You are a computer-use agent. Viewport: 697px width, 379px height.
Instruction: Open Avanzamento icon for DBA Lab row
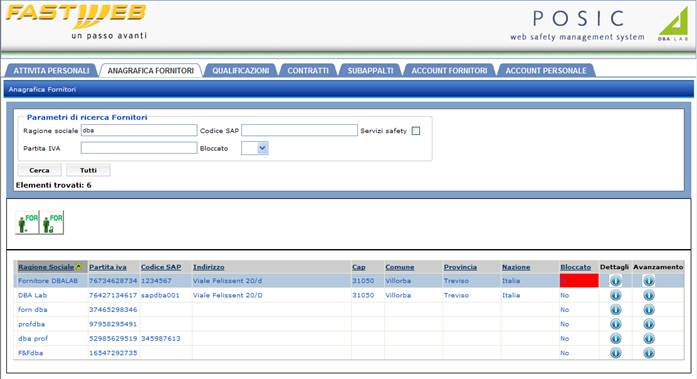(x=649, y=295)
